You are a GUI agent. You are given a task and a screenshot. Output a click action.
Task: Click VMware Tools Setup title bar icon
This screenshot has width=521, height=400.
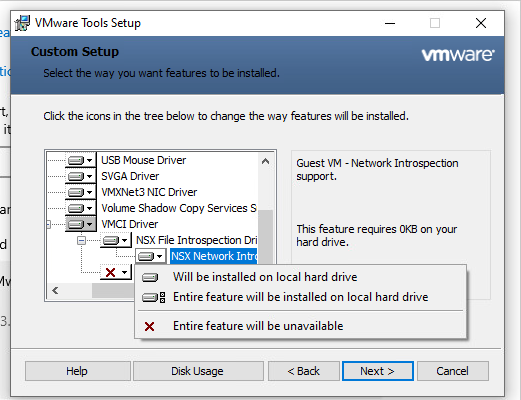tap(22, 23)
